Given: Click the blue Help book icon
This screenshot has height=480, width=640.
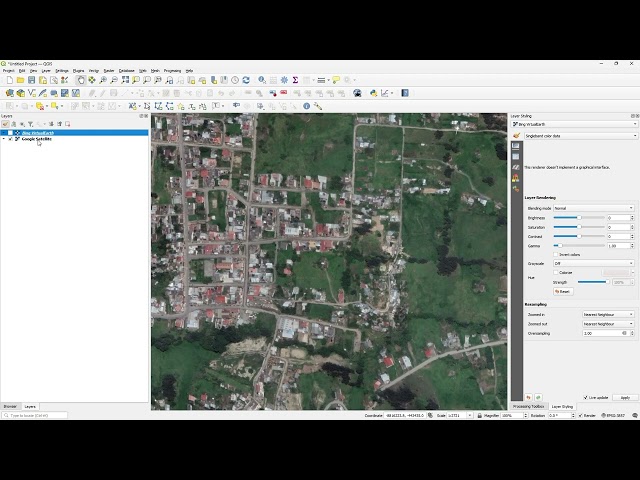Looking at the screenshot, I should (405, 93).
